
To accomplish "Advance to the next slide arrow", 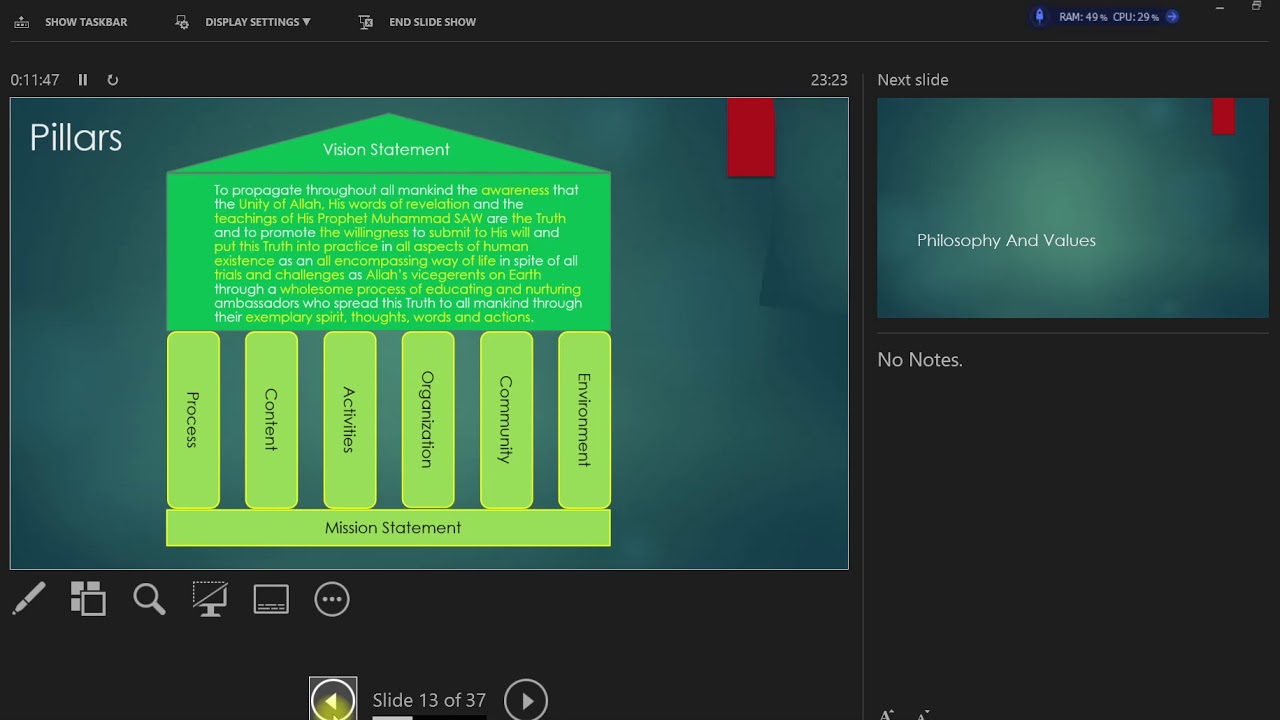I will click(526, 699).
